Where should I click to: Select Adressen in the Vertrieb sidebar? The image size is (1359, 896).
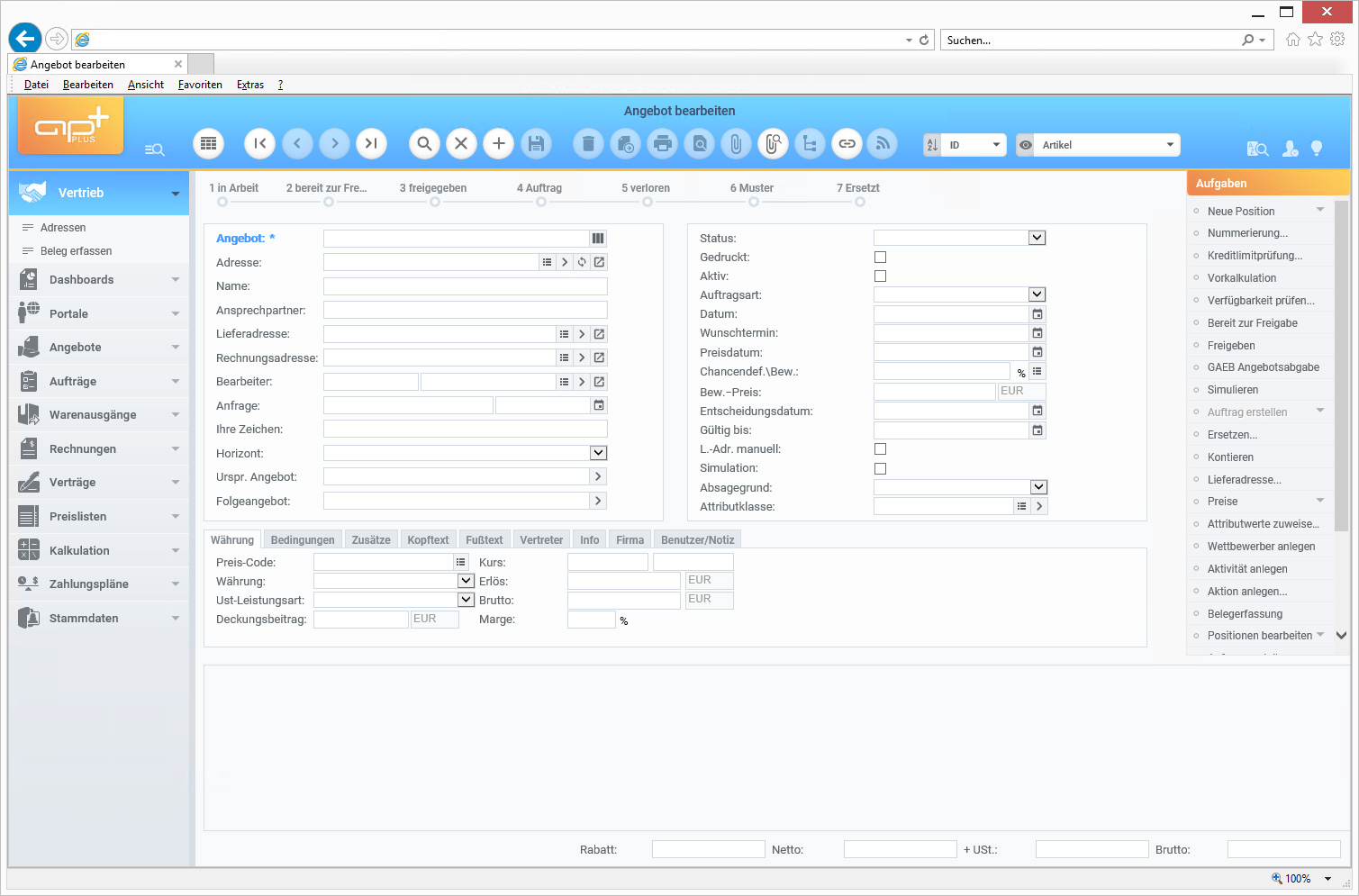tap(63, 228)
